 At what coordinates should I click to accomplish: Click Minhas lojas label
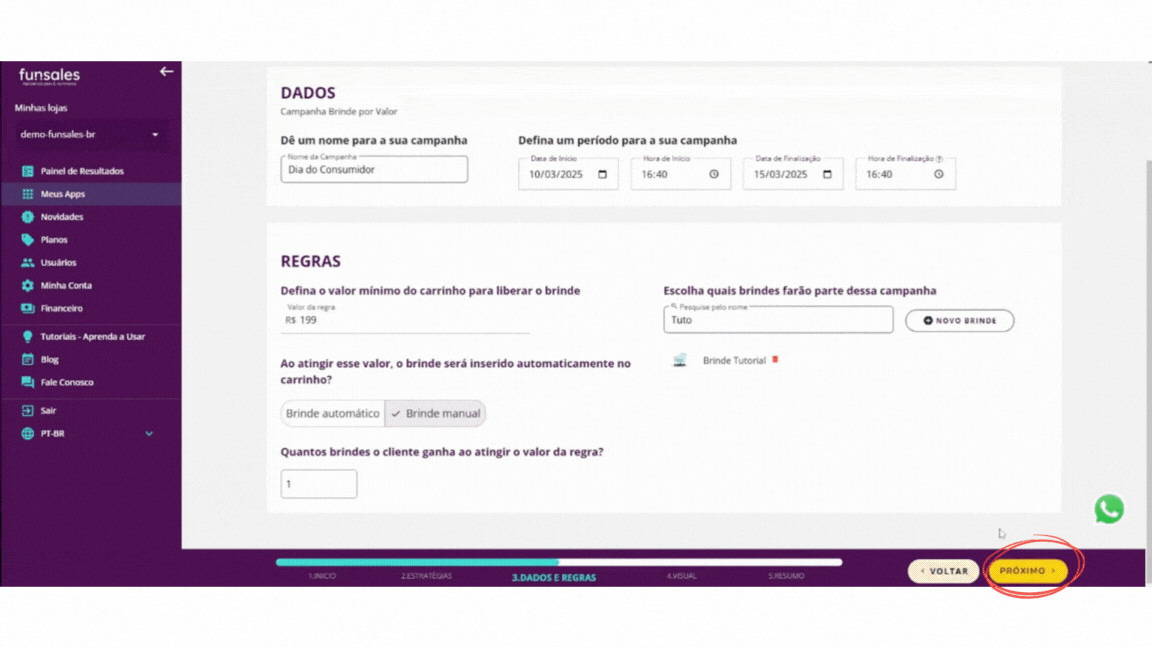point(41,108)
